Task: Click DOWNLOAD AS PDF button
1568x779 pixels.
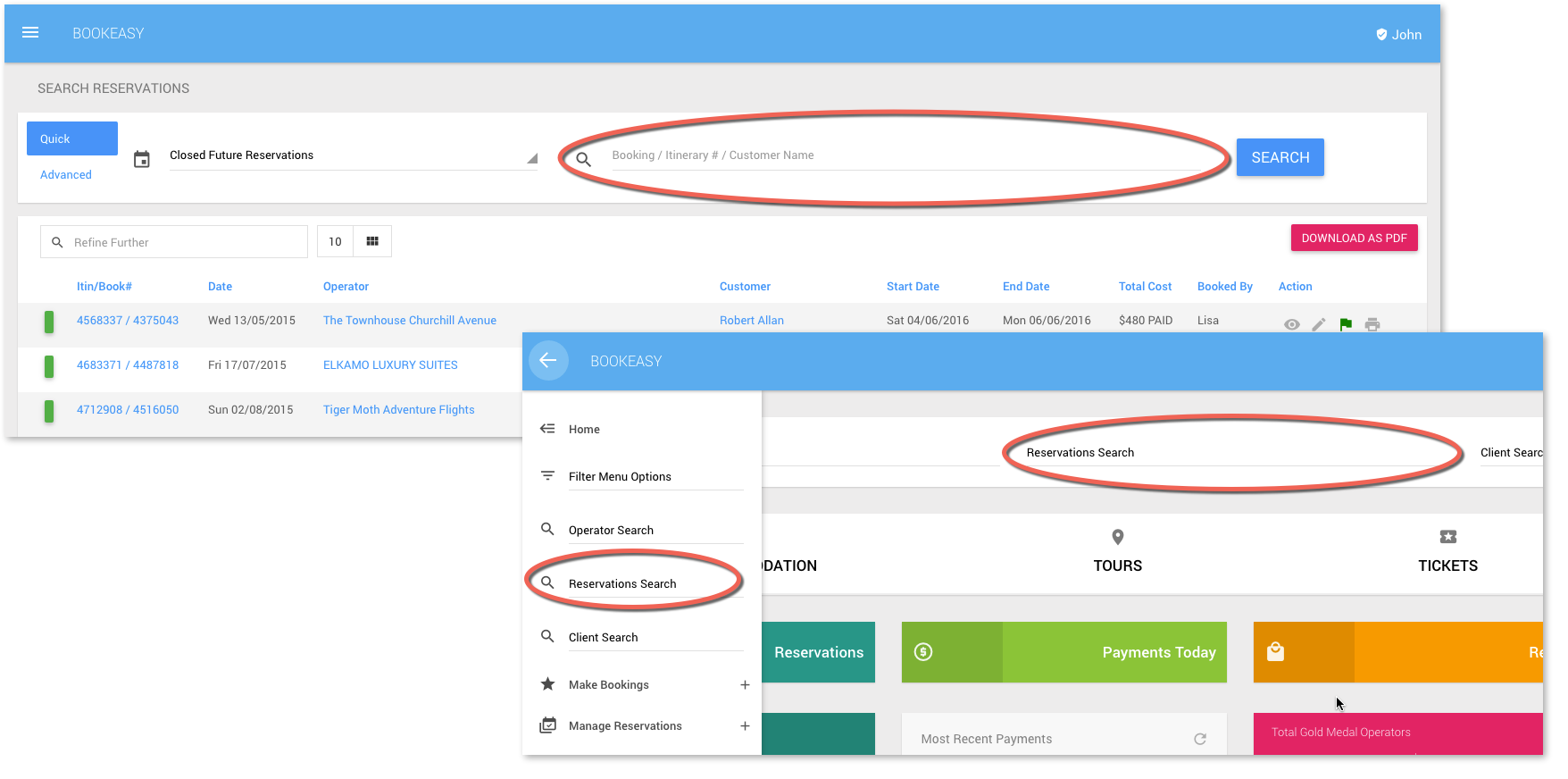Action: pos(1354,238)
